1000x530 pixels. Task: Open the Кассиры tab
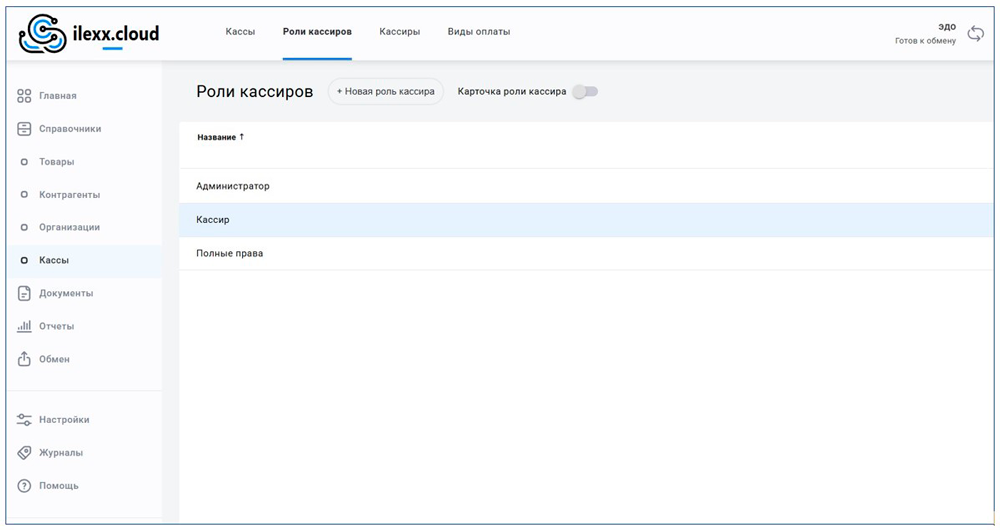399,32
